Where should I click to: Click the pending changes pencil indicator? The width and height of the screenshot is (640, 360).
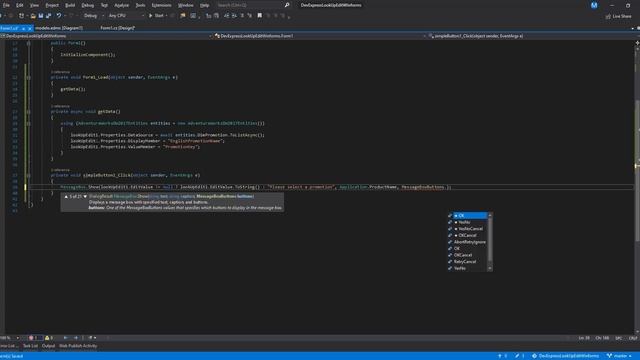click(520, 356)
